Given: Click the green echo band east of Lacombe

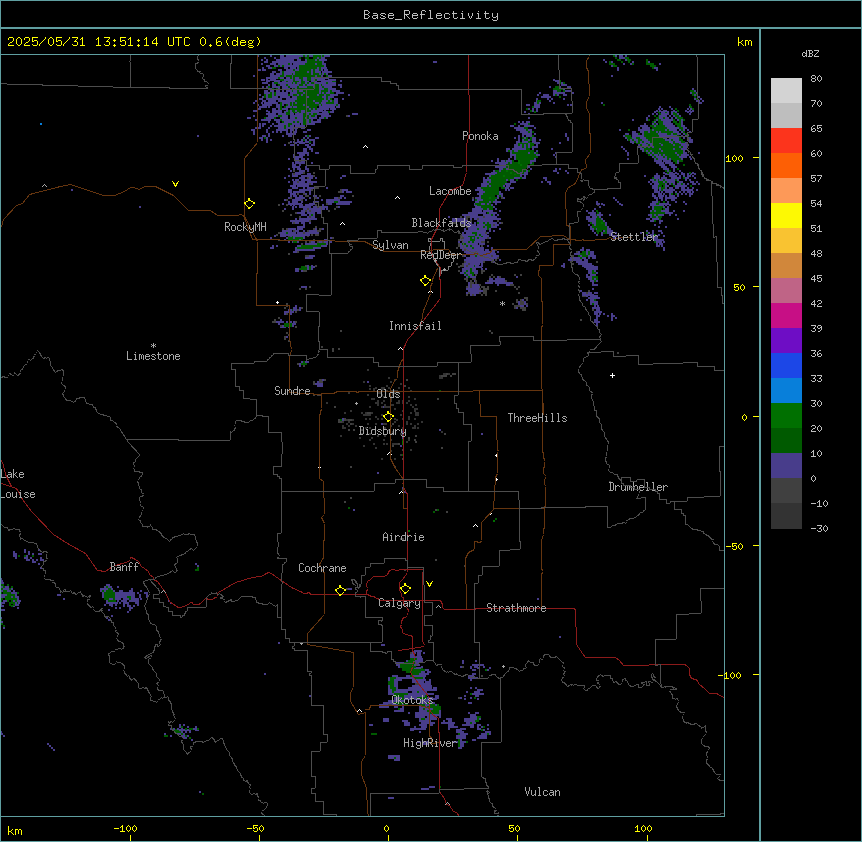Looking at the screenshot, I should 503,179.
